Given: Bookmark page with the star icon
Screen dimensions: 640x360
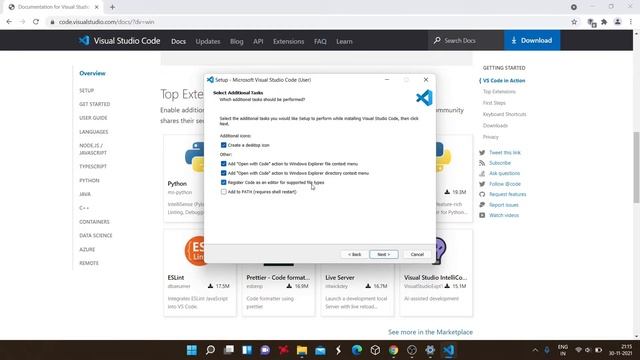Looking at the screenshot, I should 574,22.
